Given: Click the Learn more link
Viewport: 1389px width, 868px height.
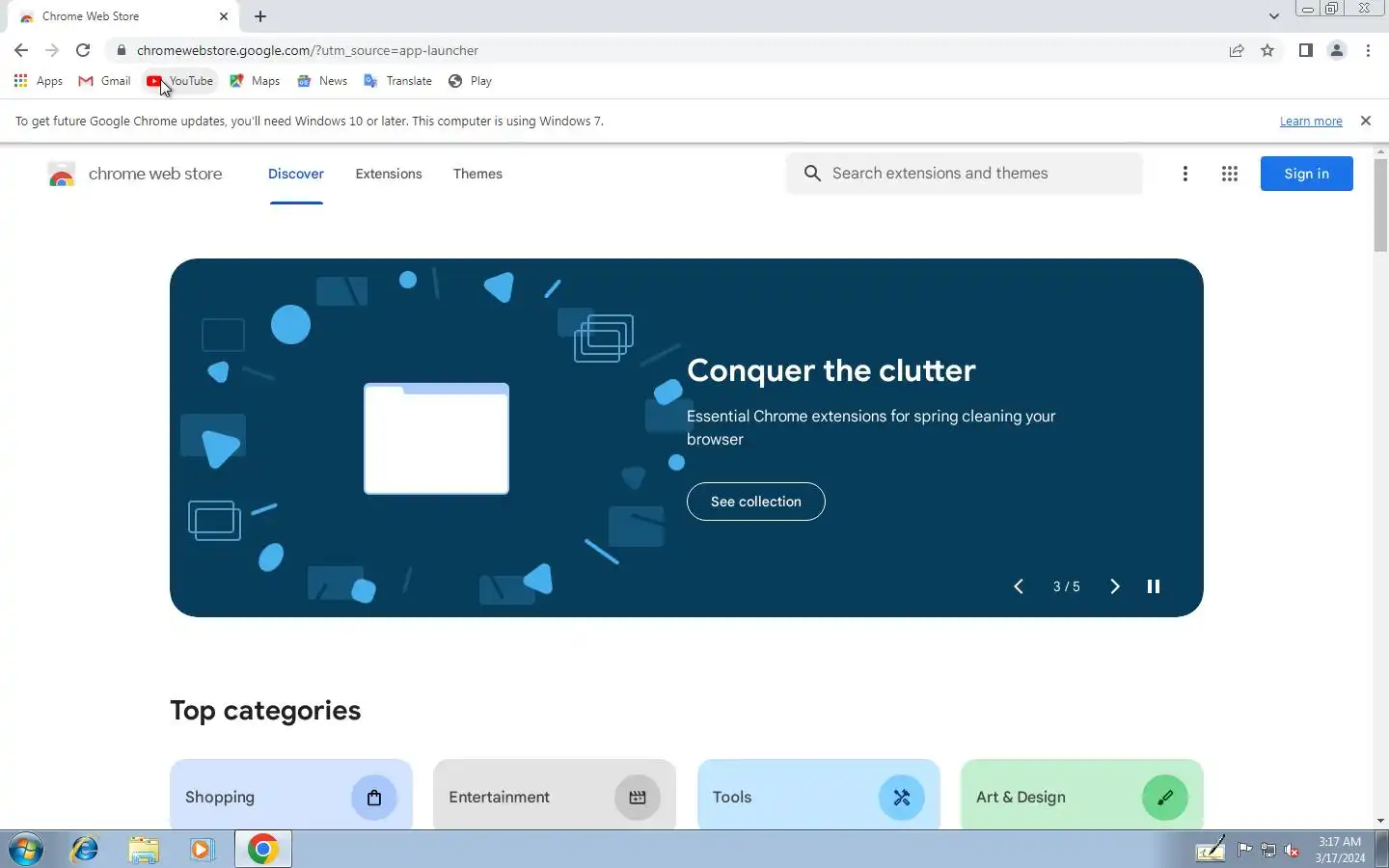Looking at the screenshot, I should [x=1311, y=121].
